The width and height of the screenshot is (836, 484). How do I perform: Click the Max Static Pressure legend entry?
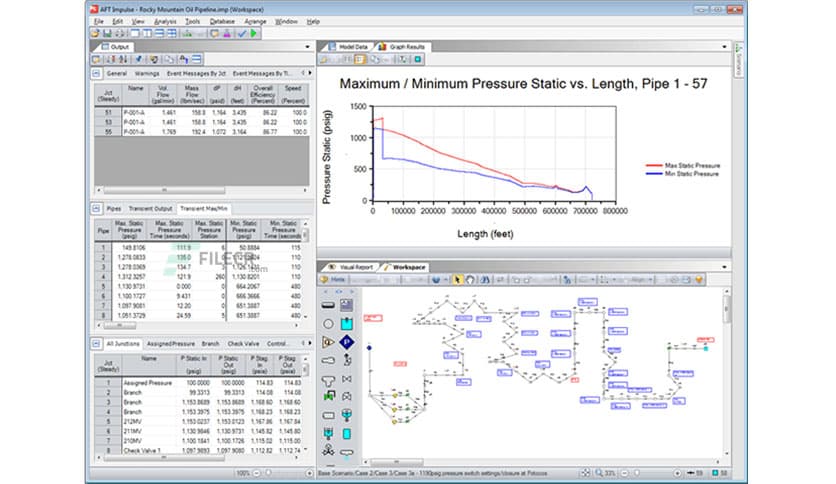(x=683, y=166)
